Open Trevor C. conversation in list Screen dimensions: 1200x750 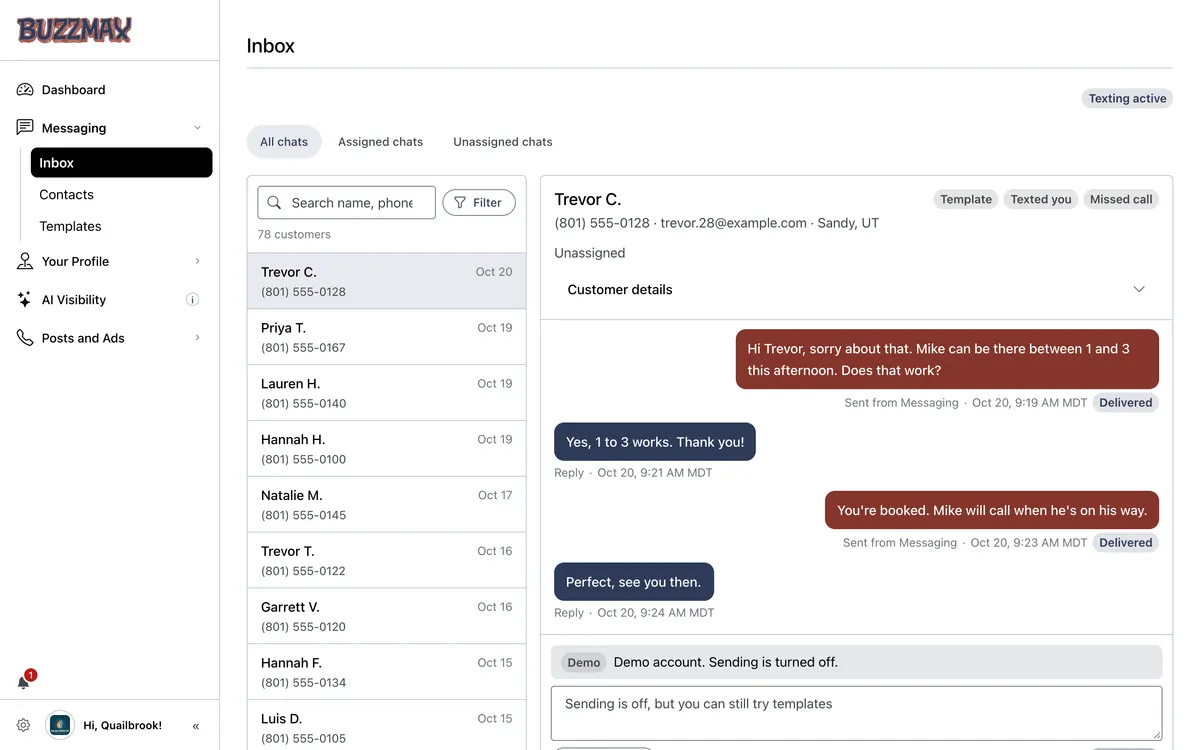pos(387,281)
